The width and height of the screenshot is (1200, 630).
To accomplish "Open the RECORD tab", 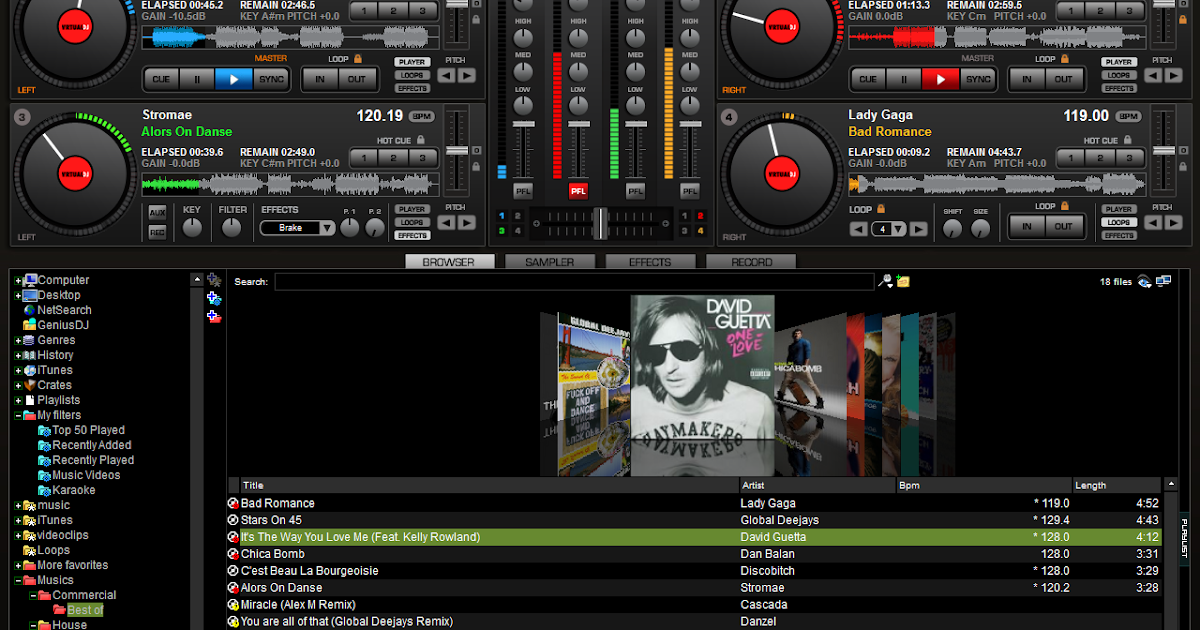I will click(x=751, y=262).
